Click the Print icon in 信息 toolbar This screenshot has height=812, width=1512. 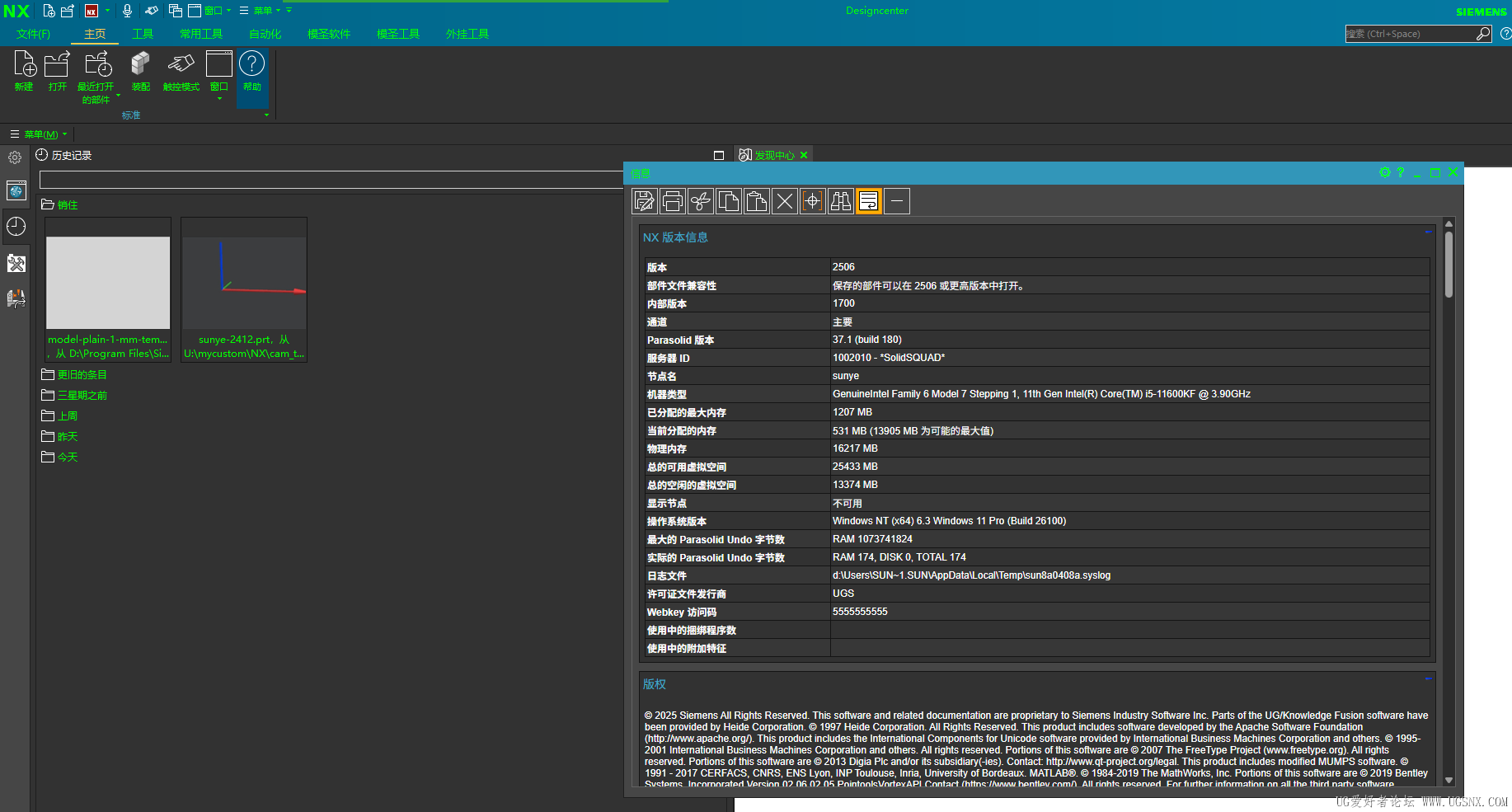pos(672,201)
